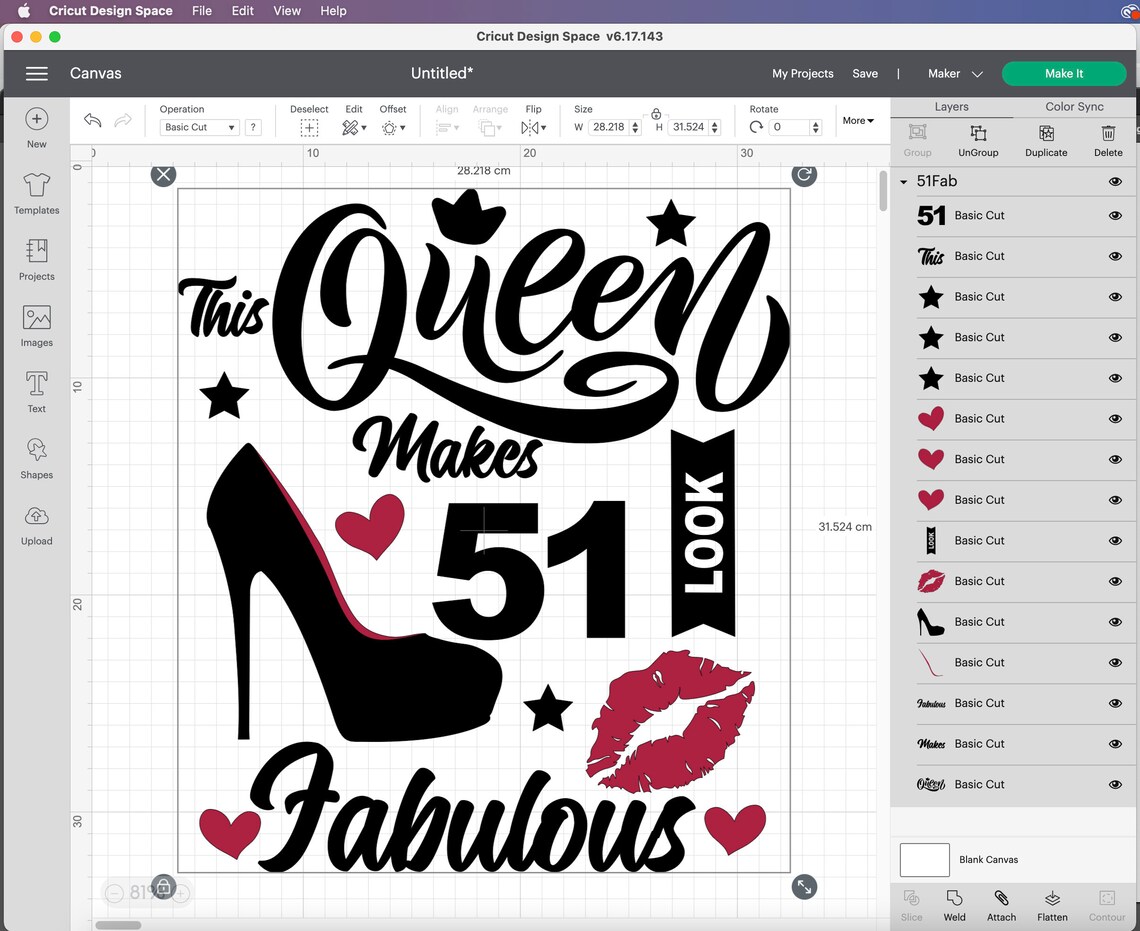Open the Operation dropdown showing Basic Cut
The width and height of the screenshot is (1140, 931).
coord(198,127)
